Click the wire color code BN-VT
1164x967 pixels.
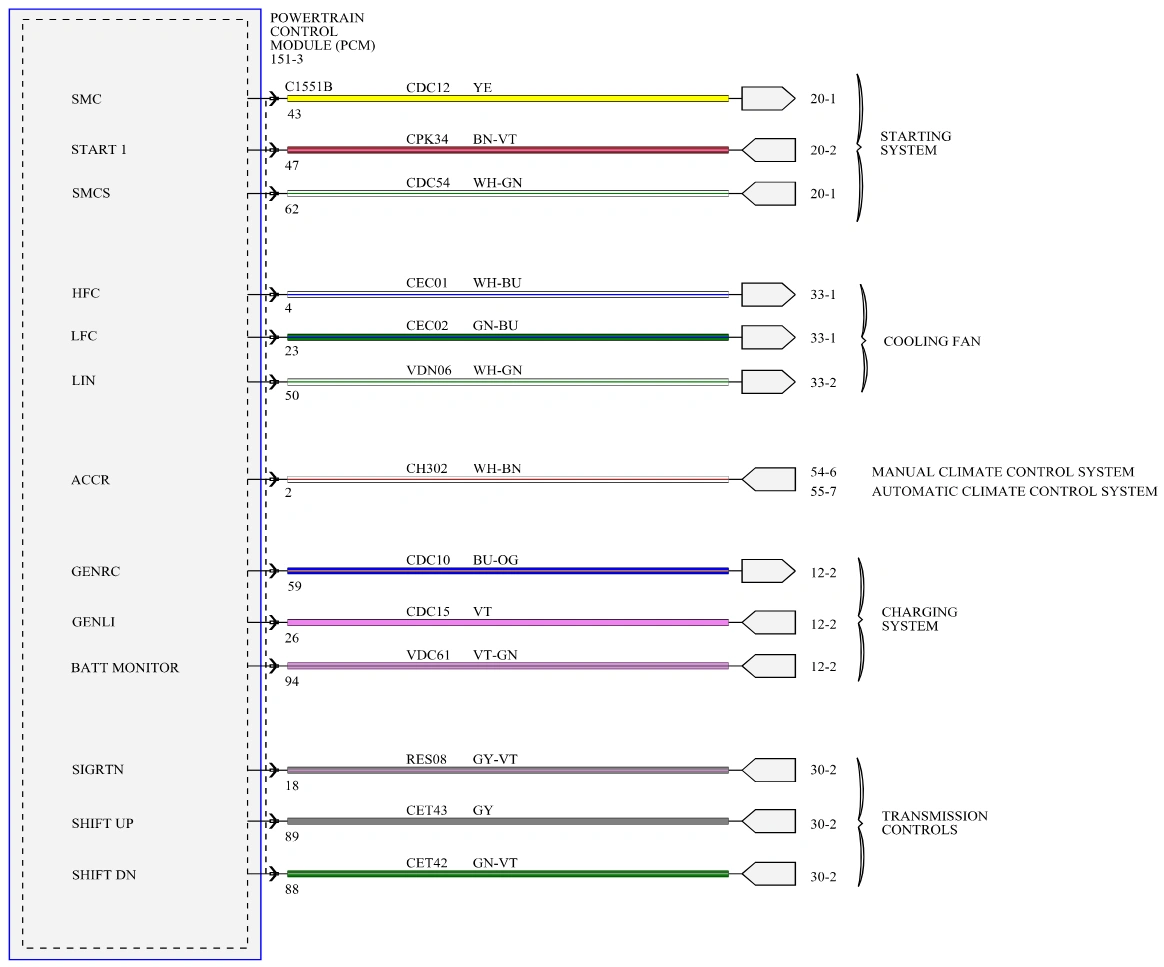(494, 139)
